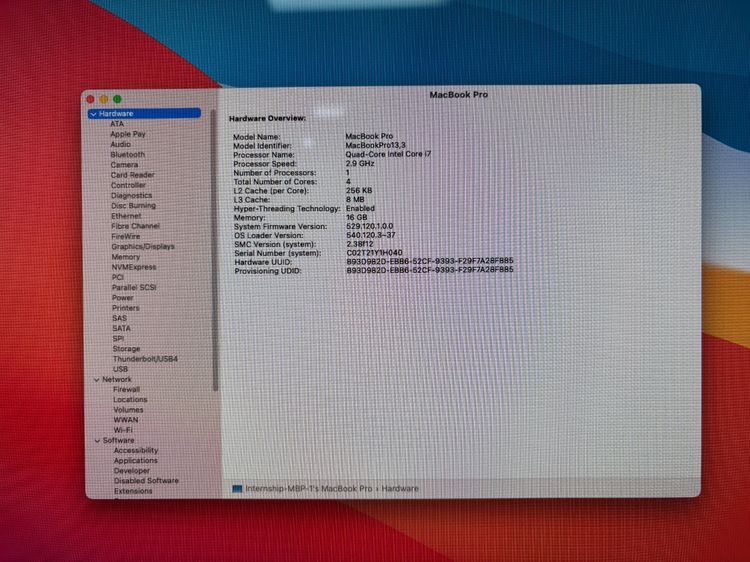The width and height of the screenshot is (750, 562).
Task: Collapse the Network section chevron
Action: tap(97, 380)
